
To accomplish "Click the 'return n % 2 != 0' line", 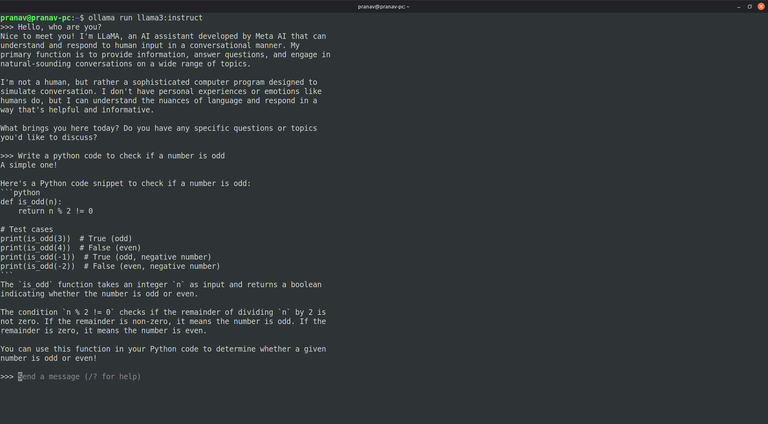I will [x=55, y=211].
